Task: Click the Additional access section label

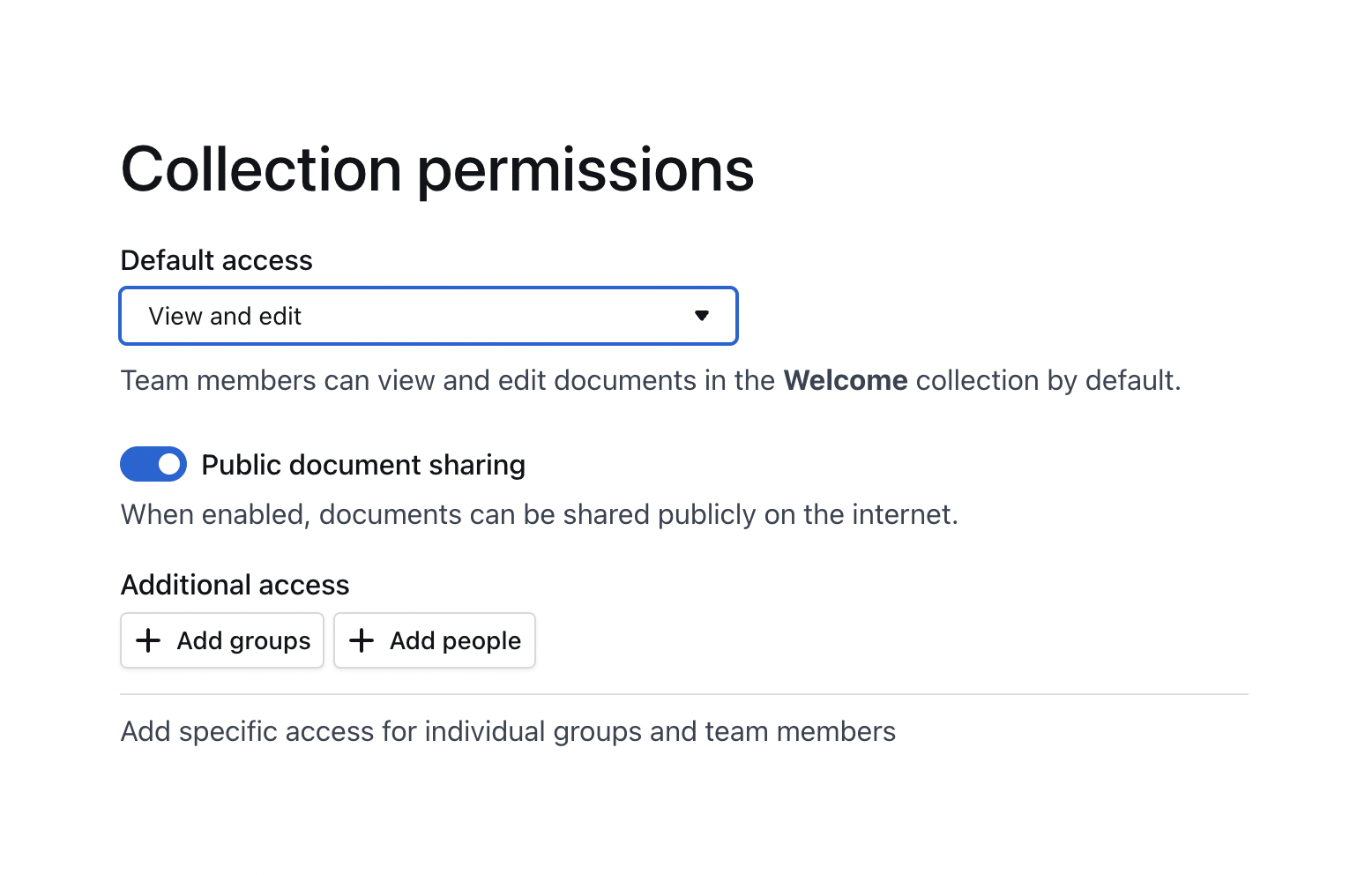Action: (x=235, y=585)
